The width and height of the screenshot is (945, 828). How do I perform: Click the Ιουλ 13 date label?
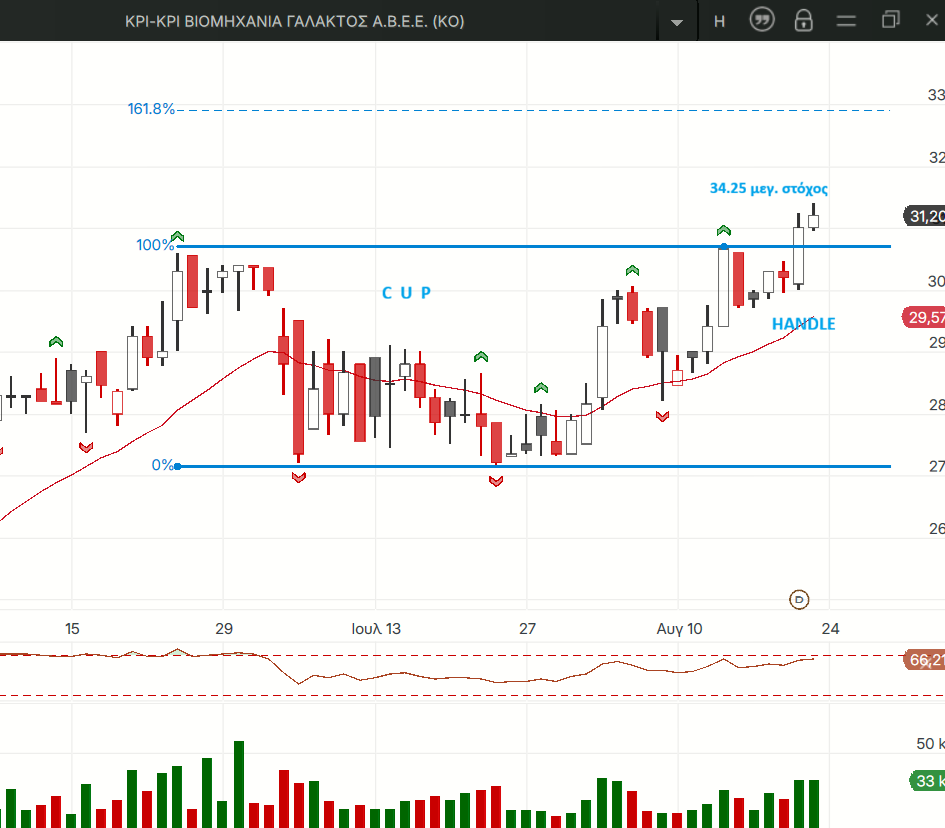pos(376,629)
